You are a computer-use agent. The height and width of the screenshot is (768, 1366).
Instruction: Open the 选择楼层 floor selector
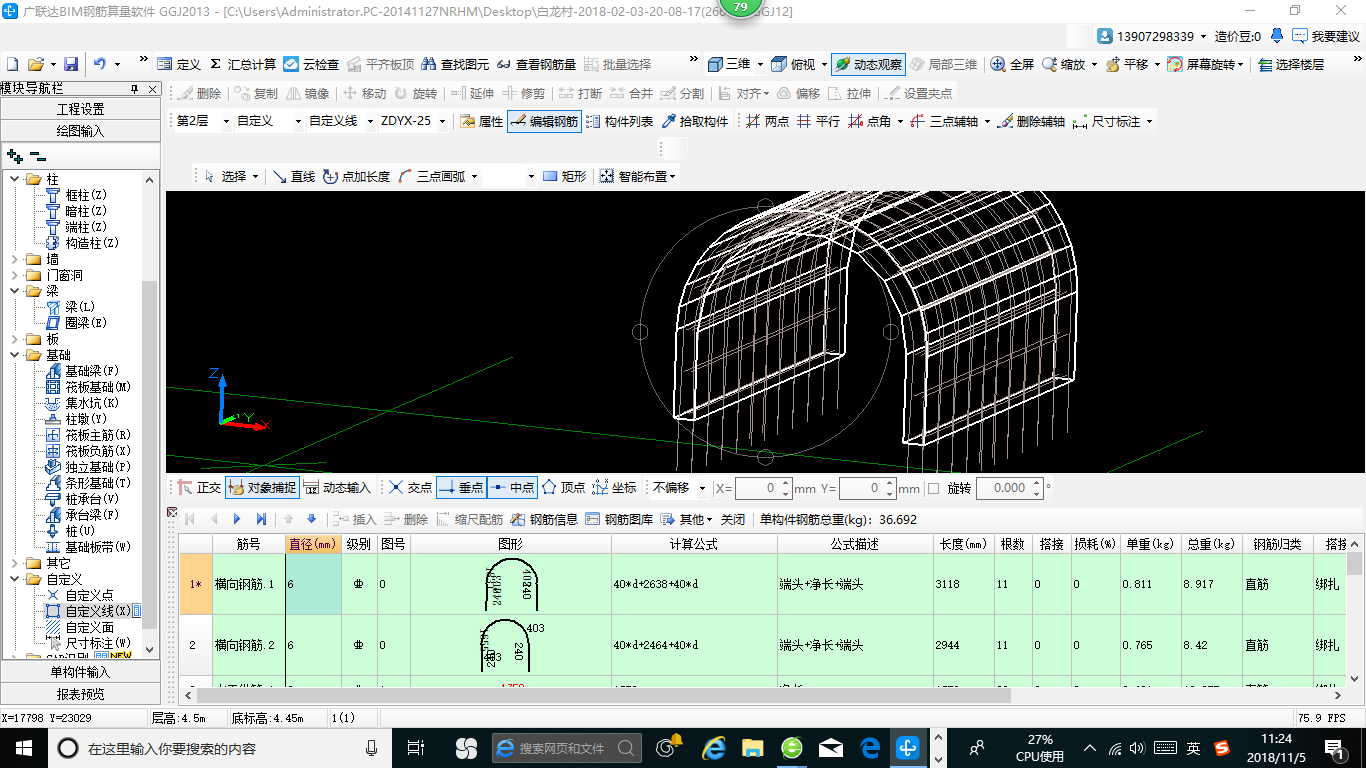coord(1291,64)
